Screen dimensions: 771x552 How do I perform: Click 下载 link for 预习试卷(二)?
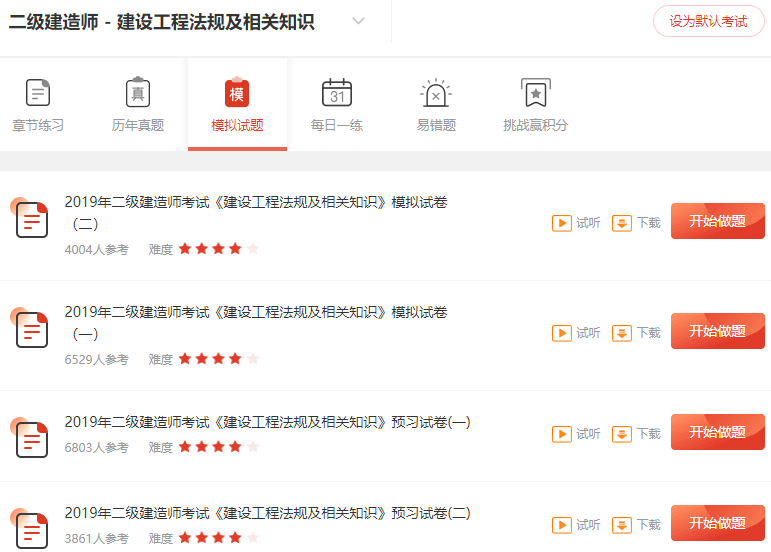tap(649, 525)
